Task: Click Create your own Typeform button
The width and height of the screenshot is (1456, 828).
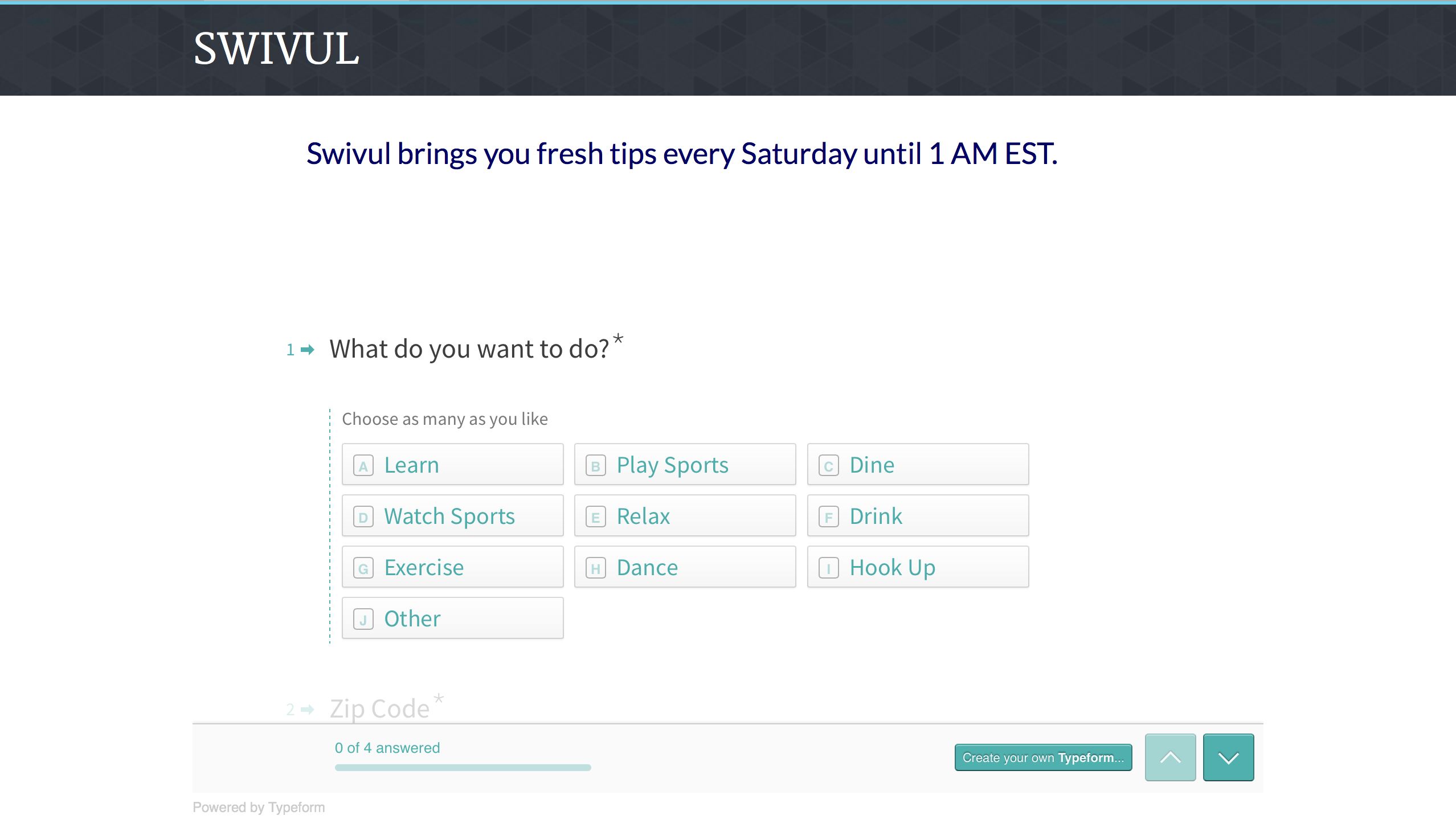Action: pos(1043,757)
